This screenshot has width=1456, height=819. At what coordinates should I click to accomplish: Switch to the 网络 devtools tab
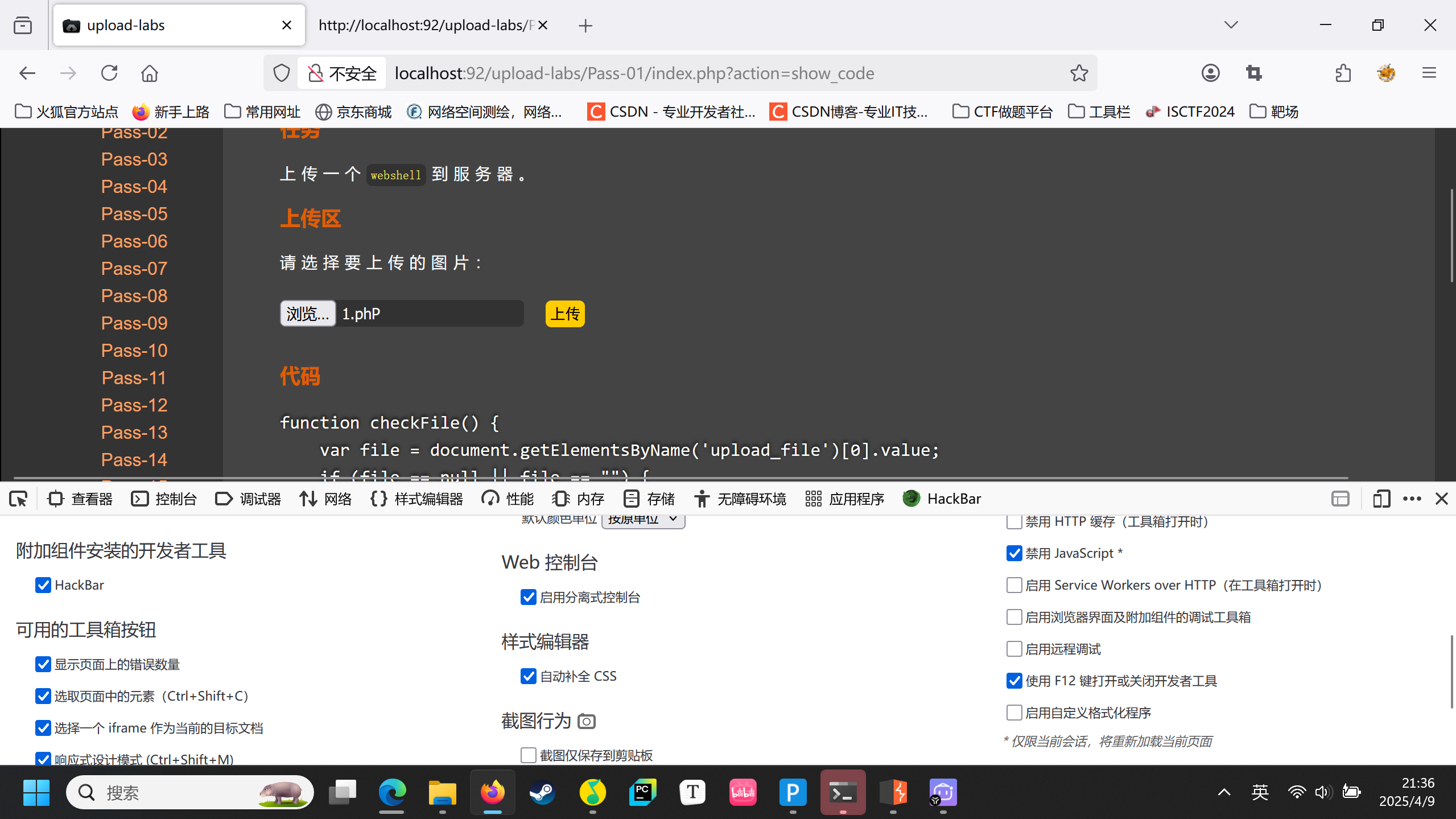coord(326,499)
